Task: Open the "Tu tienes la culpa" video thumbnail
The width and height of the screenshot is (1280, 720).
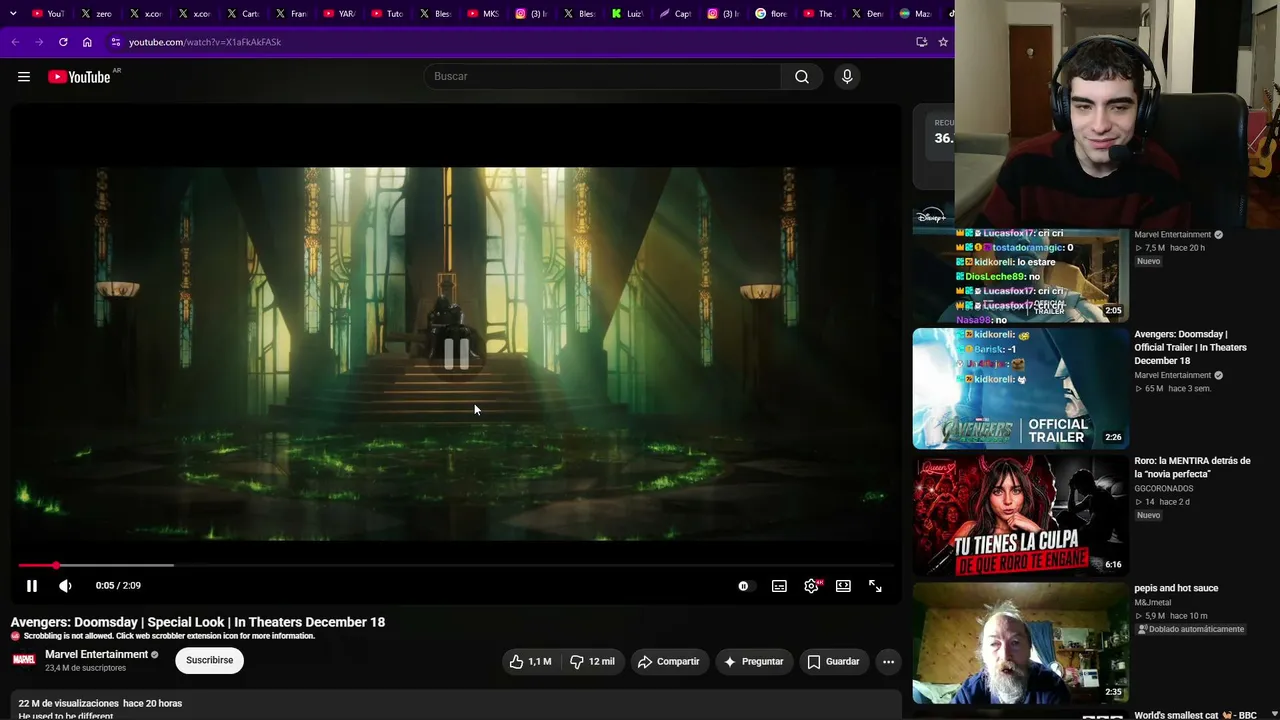Action: point(1020,516)
